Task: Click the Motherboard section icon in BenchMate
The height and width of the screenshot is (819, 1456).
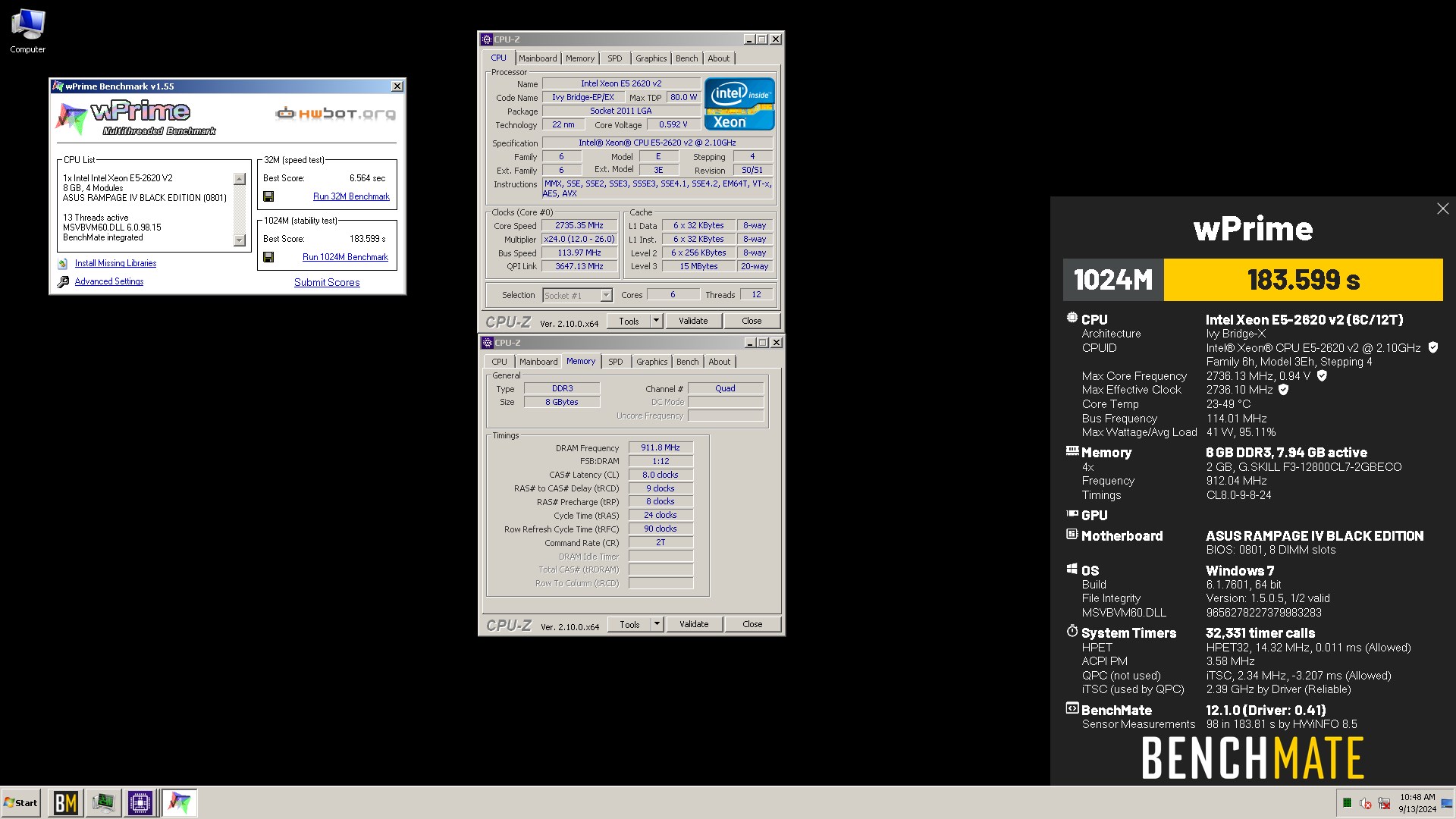Action: [x=1072, y=534]
